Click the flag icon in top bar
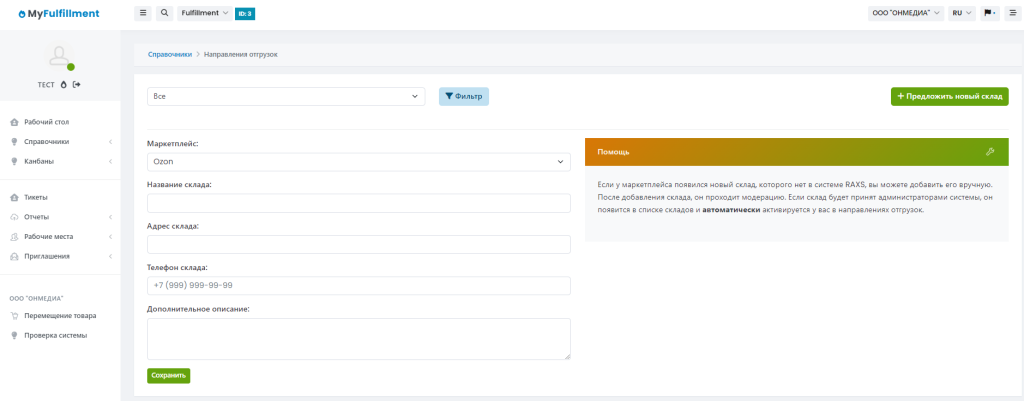The height and width of the screenshot is (401, 1024). point(988,13)
